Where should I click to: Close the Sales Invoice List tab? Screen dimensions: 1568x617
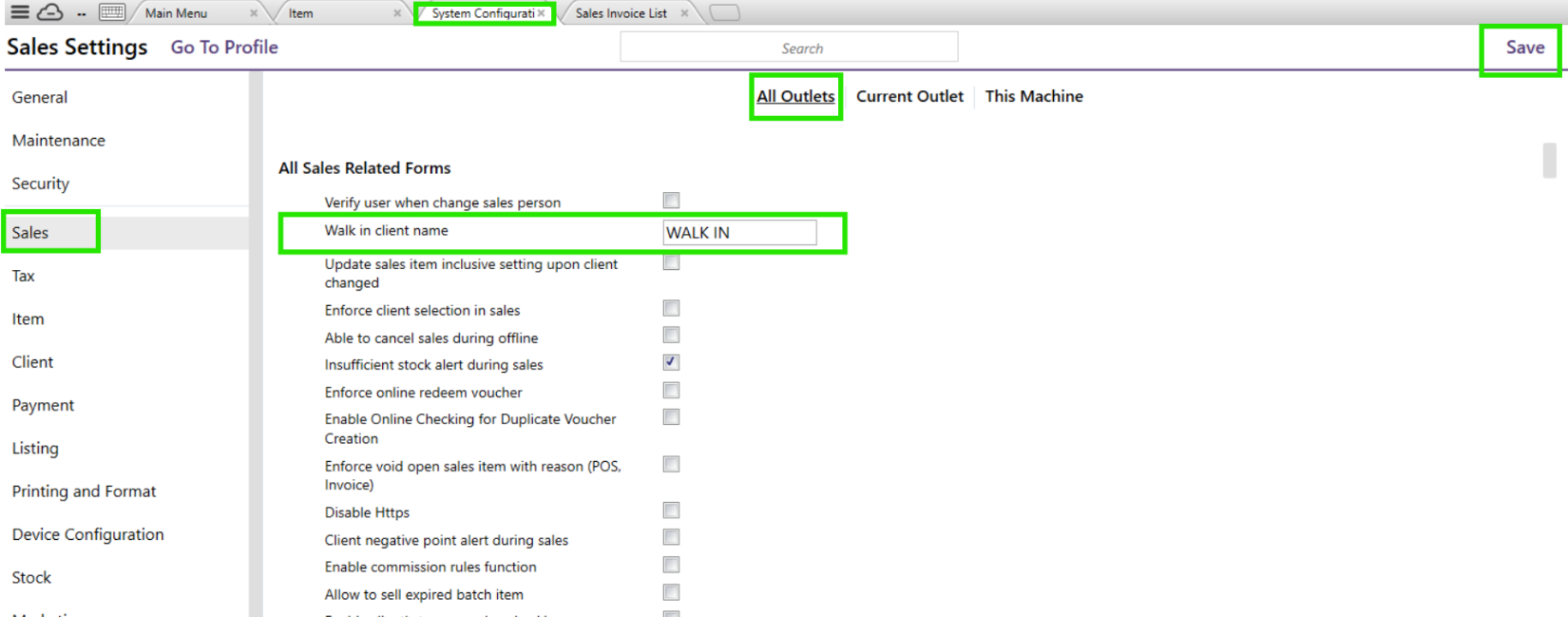pyautogui.click(x=684, y=13)
